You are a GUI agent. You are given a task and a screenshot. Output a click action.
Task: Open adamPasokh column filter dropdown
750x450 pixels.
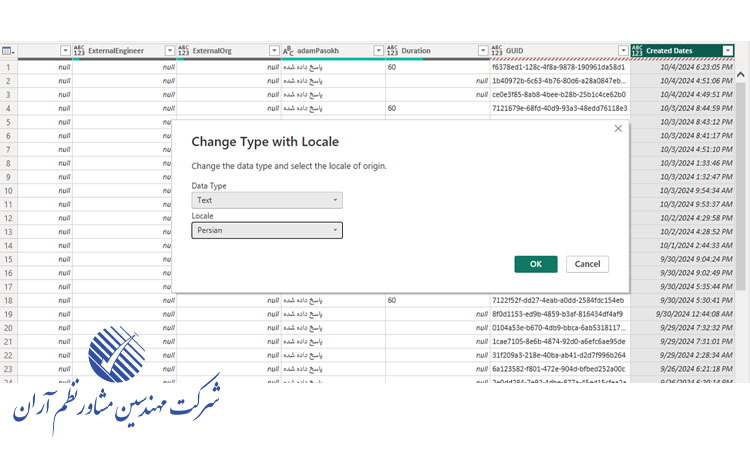(x=378, y=51)
